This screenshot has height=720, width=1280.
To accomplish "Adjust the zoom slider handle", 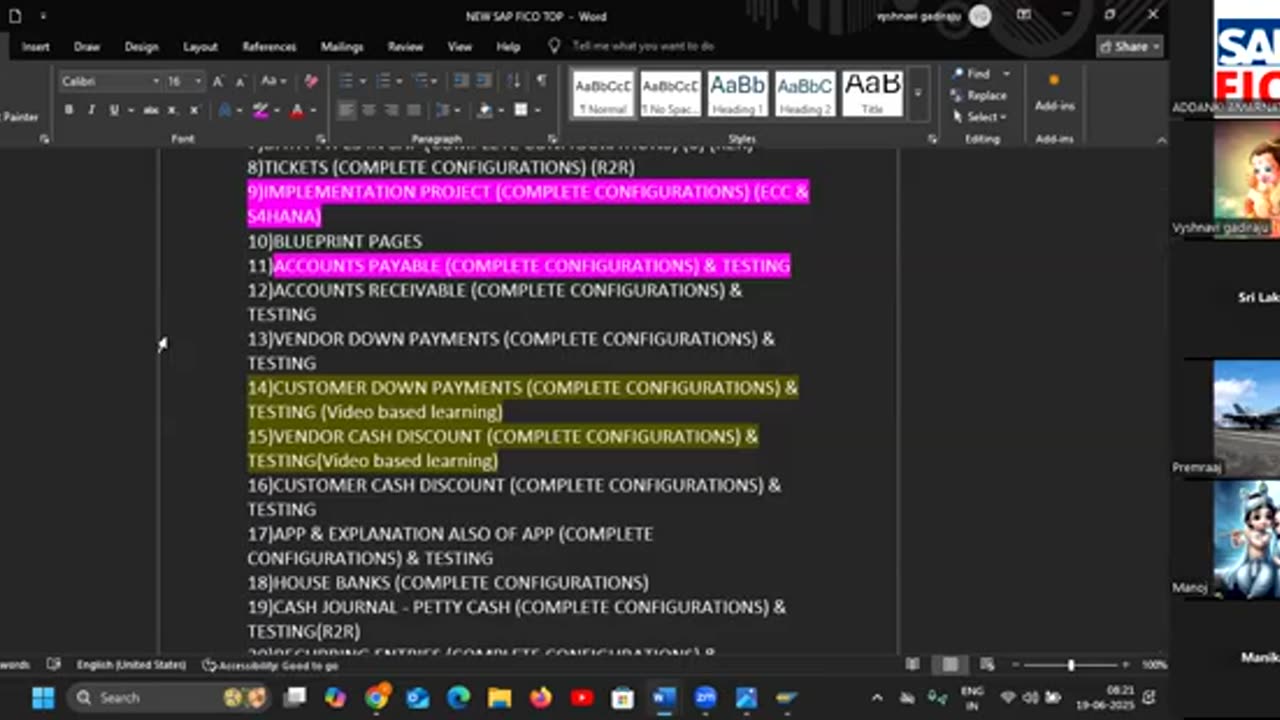I will click(x=1070, y=665).
